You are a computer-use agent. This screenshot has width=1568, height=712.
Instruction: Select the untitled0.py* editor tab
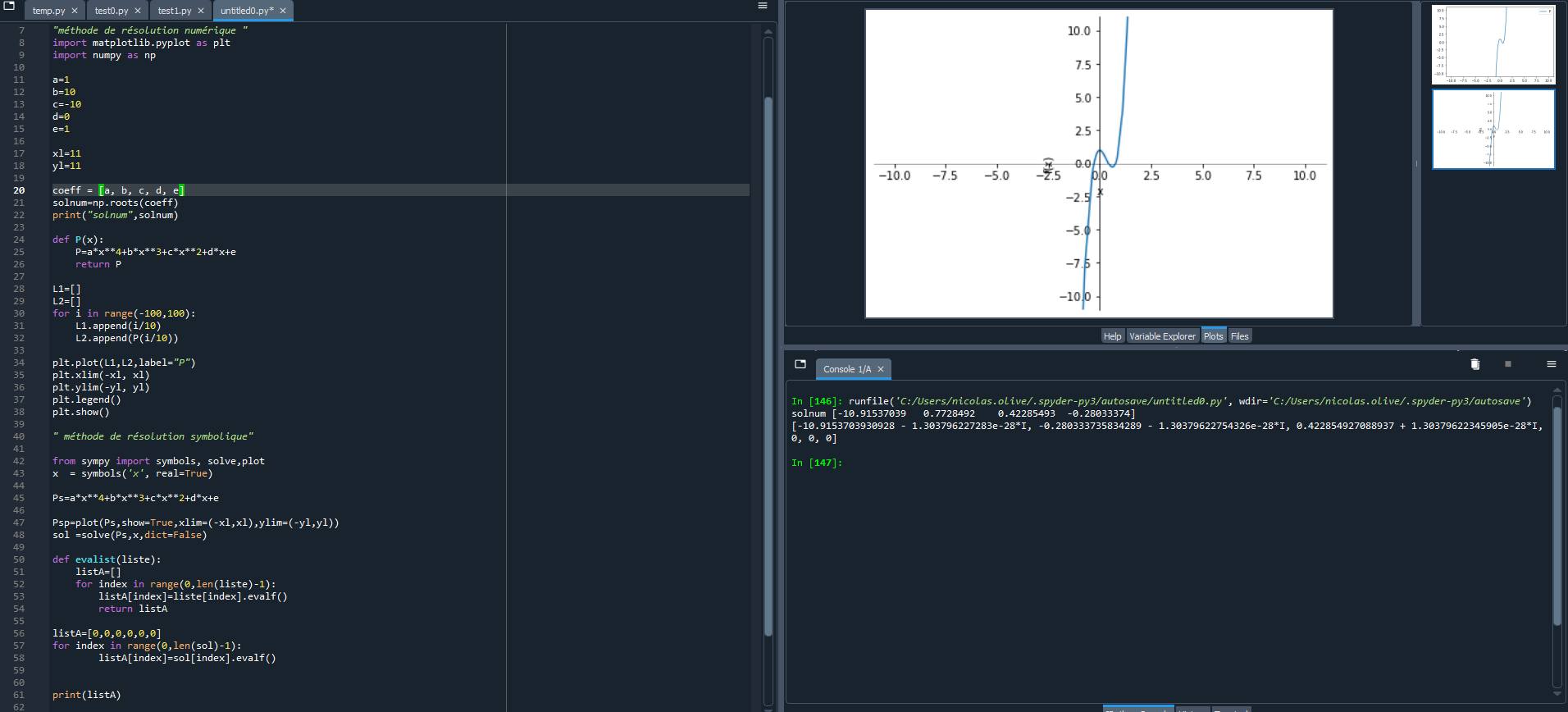[x=247, y=11]
